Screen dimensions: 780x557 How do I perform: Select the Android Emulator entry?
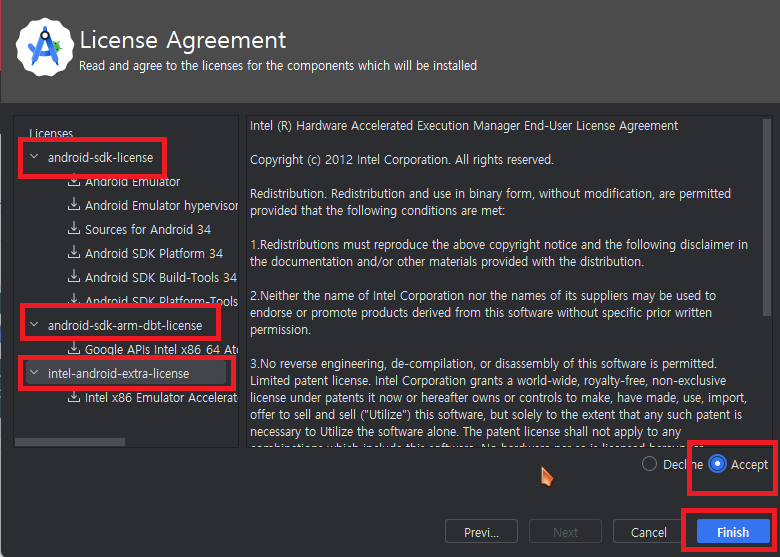[x=132, y=182]
